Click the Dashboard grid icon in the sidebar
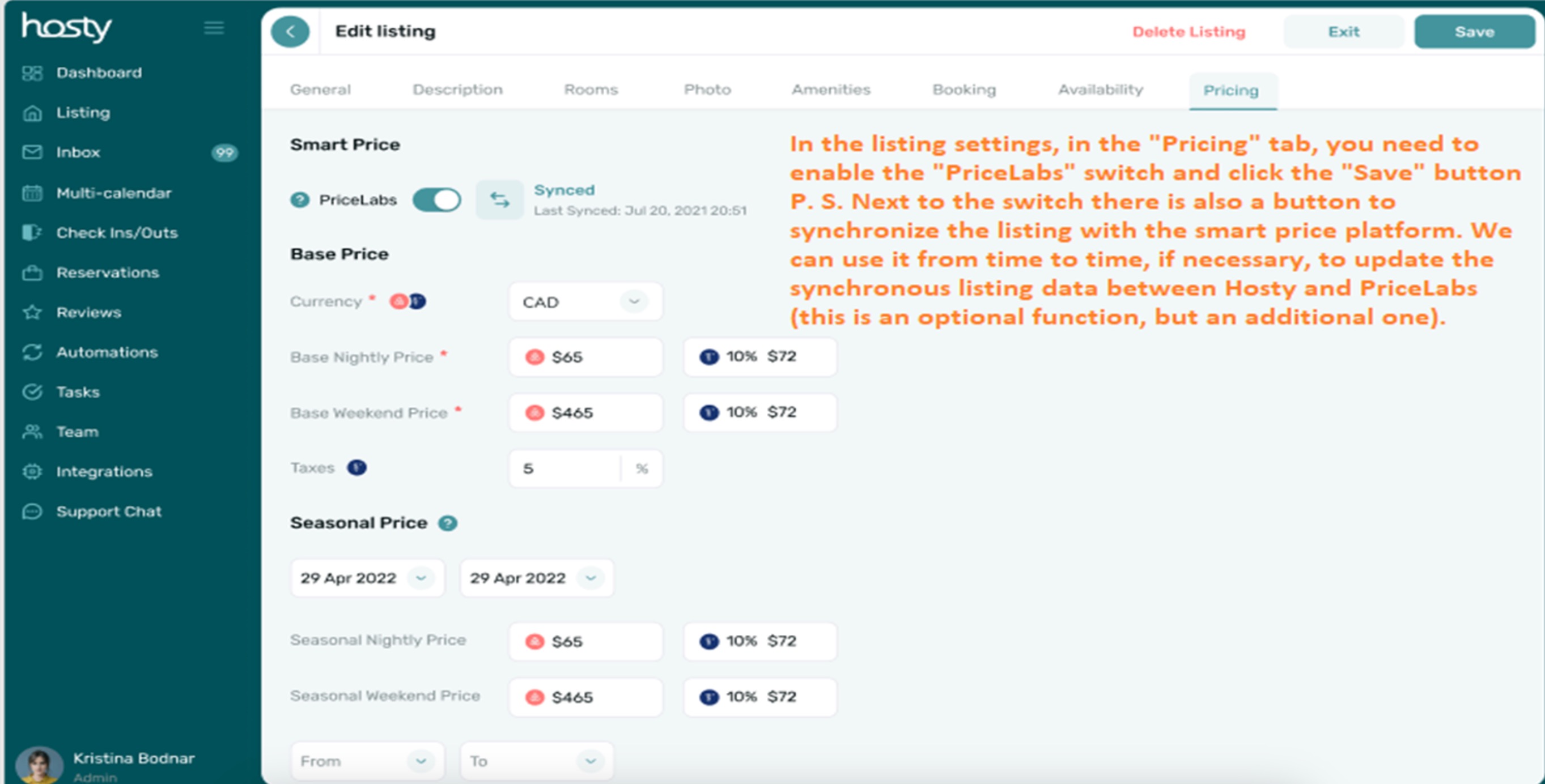This screenshot has height=784, width=1545. (32, 73)
